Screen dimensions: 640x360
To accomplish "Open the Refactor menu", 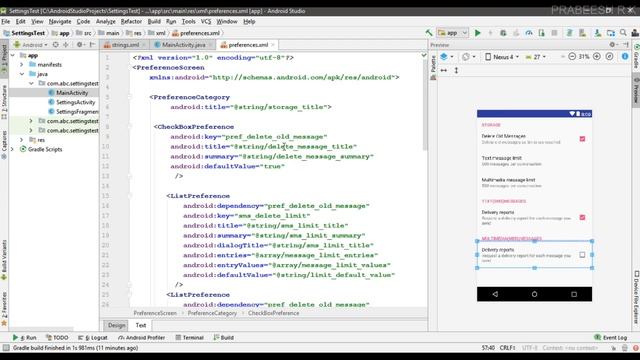I will (131, 21).
